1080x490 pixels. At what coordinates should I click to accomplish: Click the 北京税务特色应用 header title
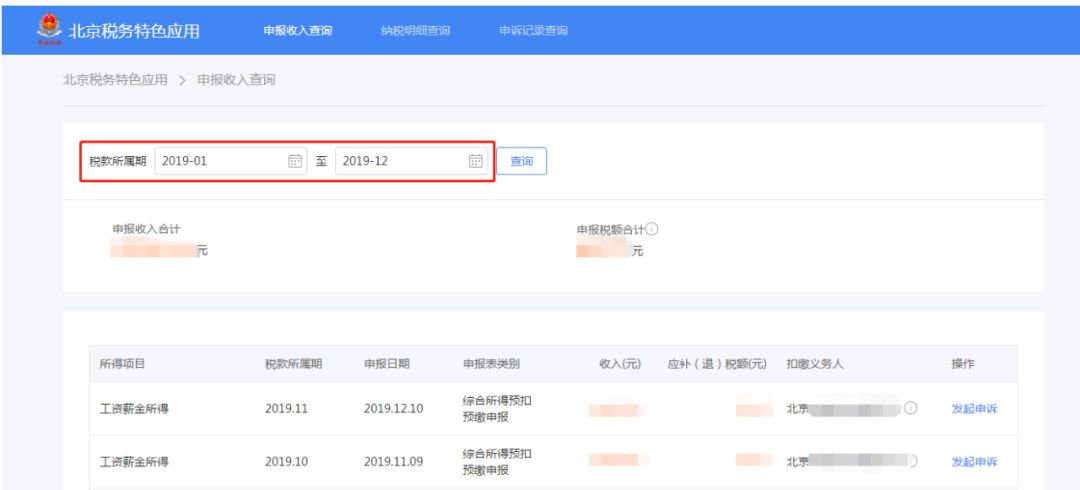[134, 31]
